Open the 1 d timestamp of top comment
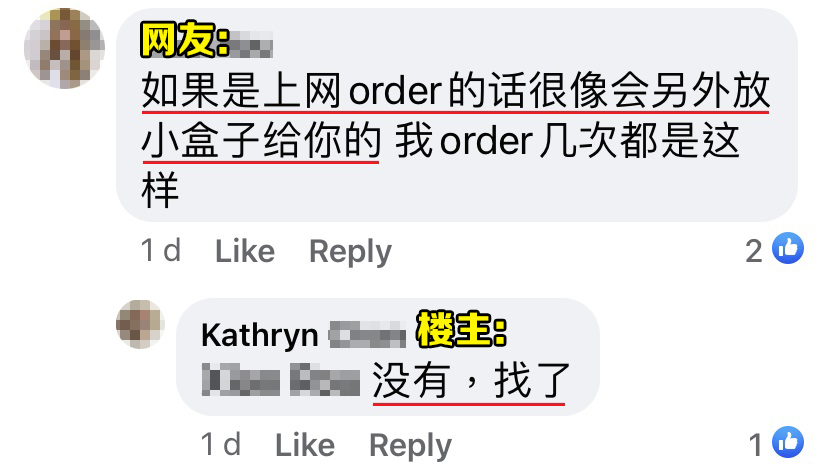The image size is (828, 464). coord(161,250)
